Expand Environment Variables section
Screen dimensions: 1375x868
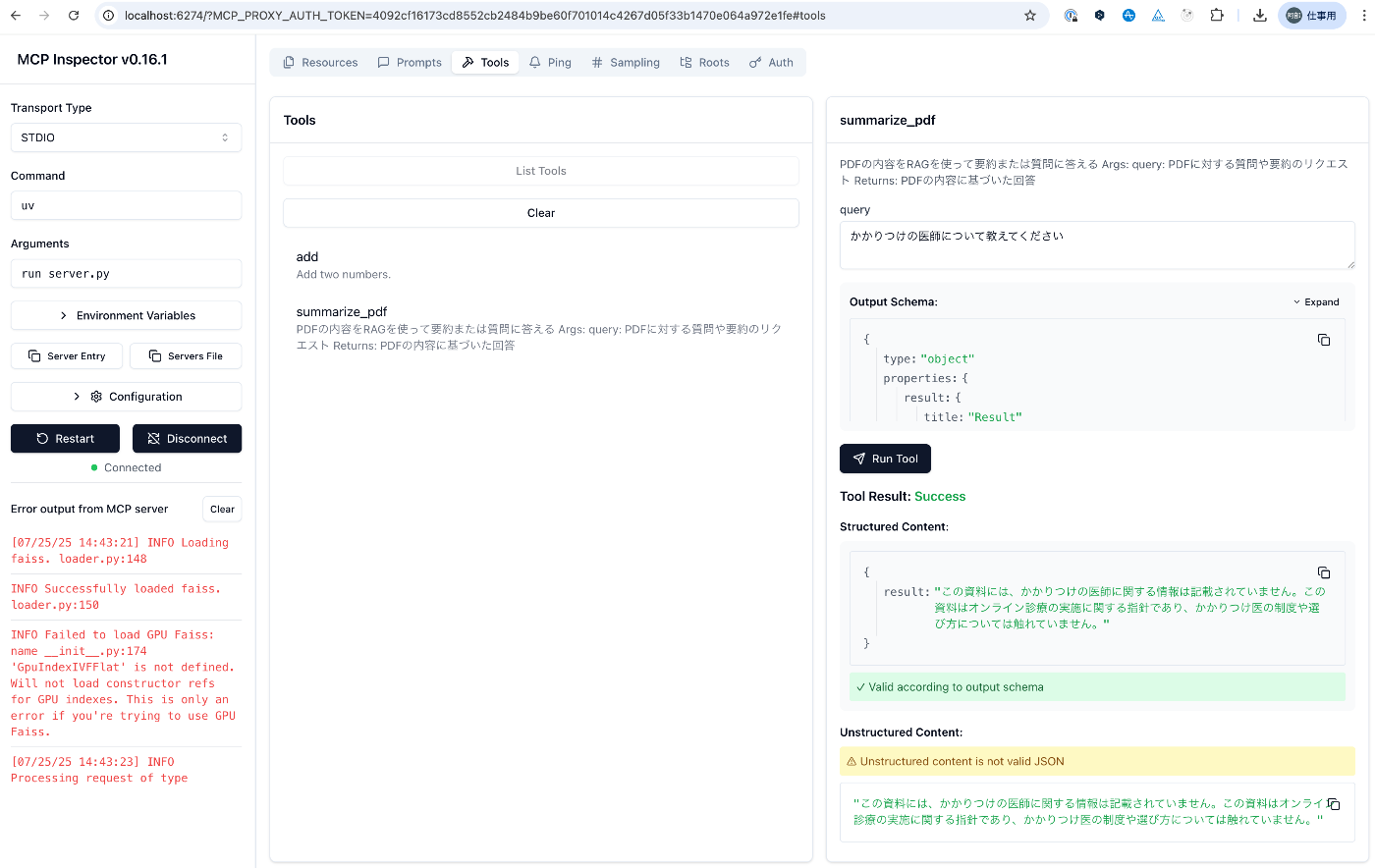(x=126, y=315)
